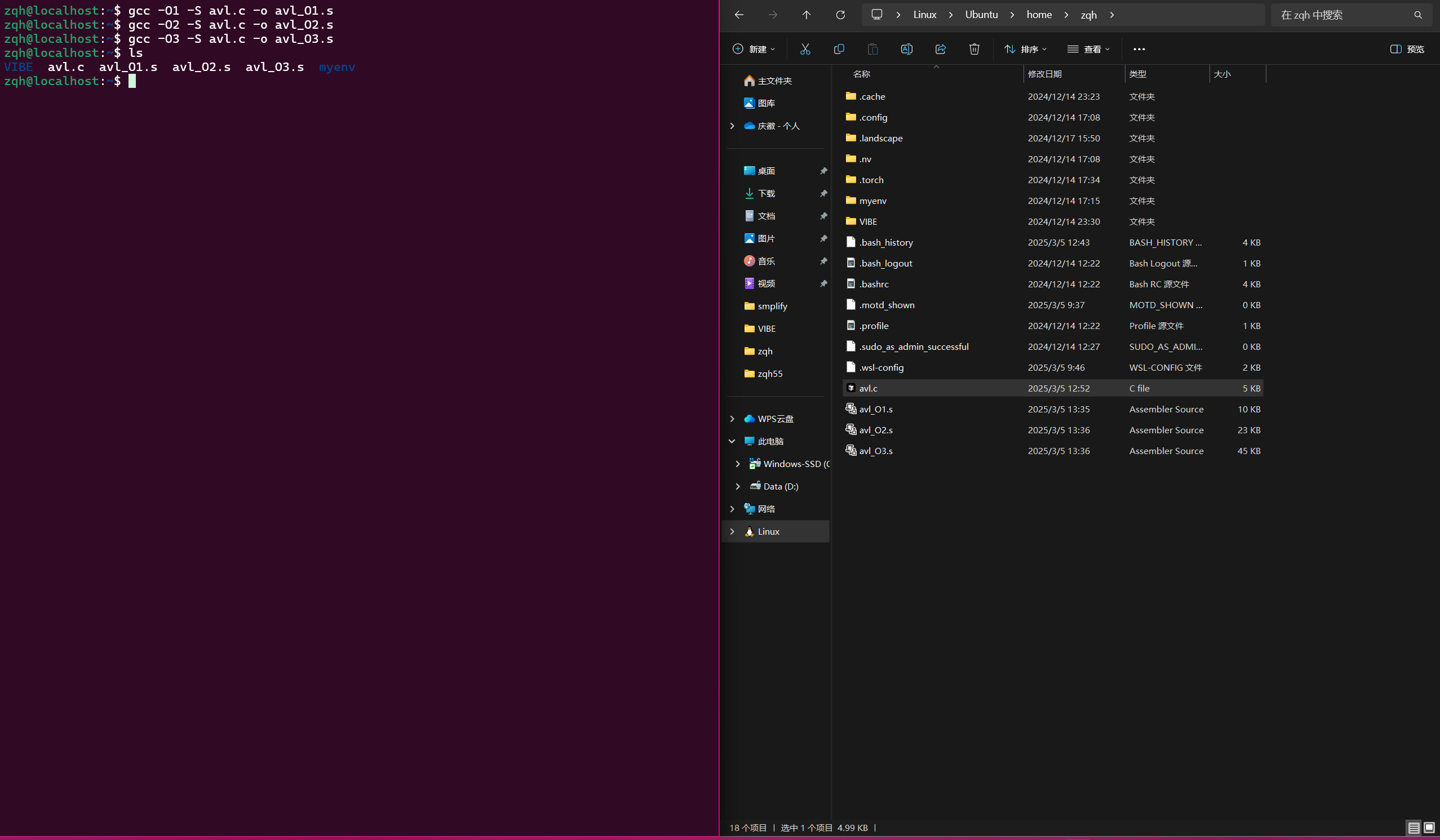Click the Delete trash icon

(x=974, y=49)
